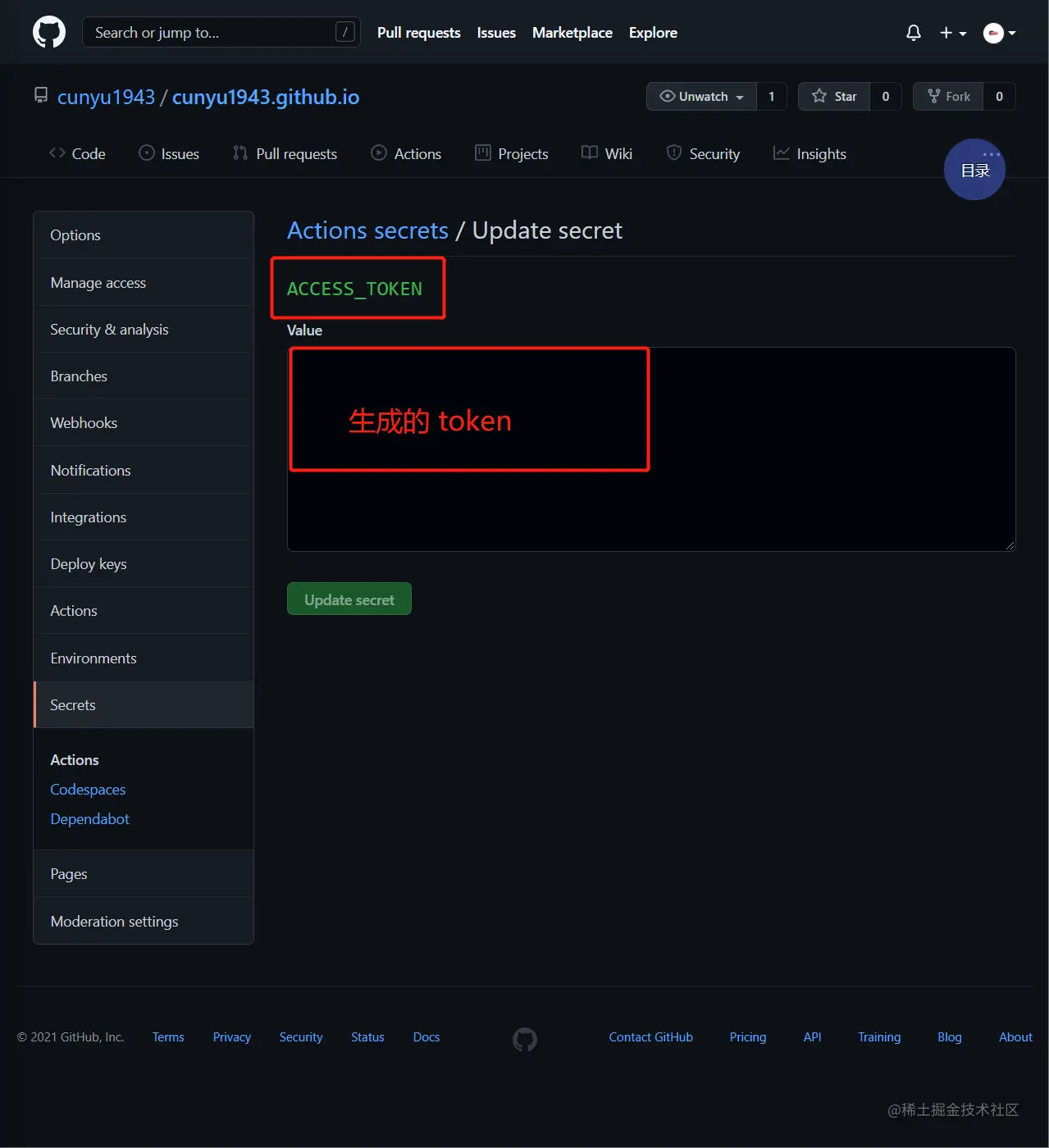Open Actions sub-item under Secrets
The width and height of the screenshot is (1049, 1148).
pyautogui.click(x=75, y=760)
